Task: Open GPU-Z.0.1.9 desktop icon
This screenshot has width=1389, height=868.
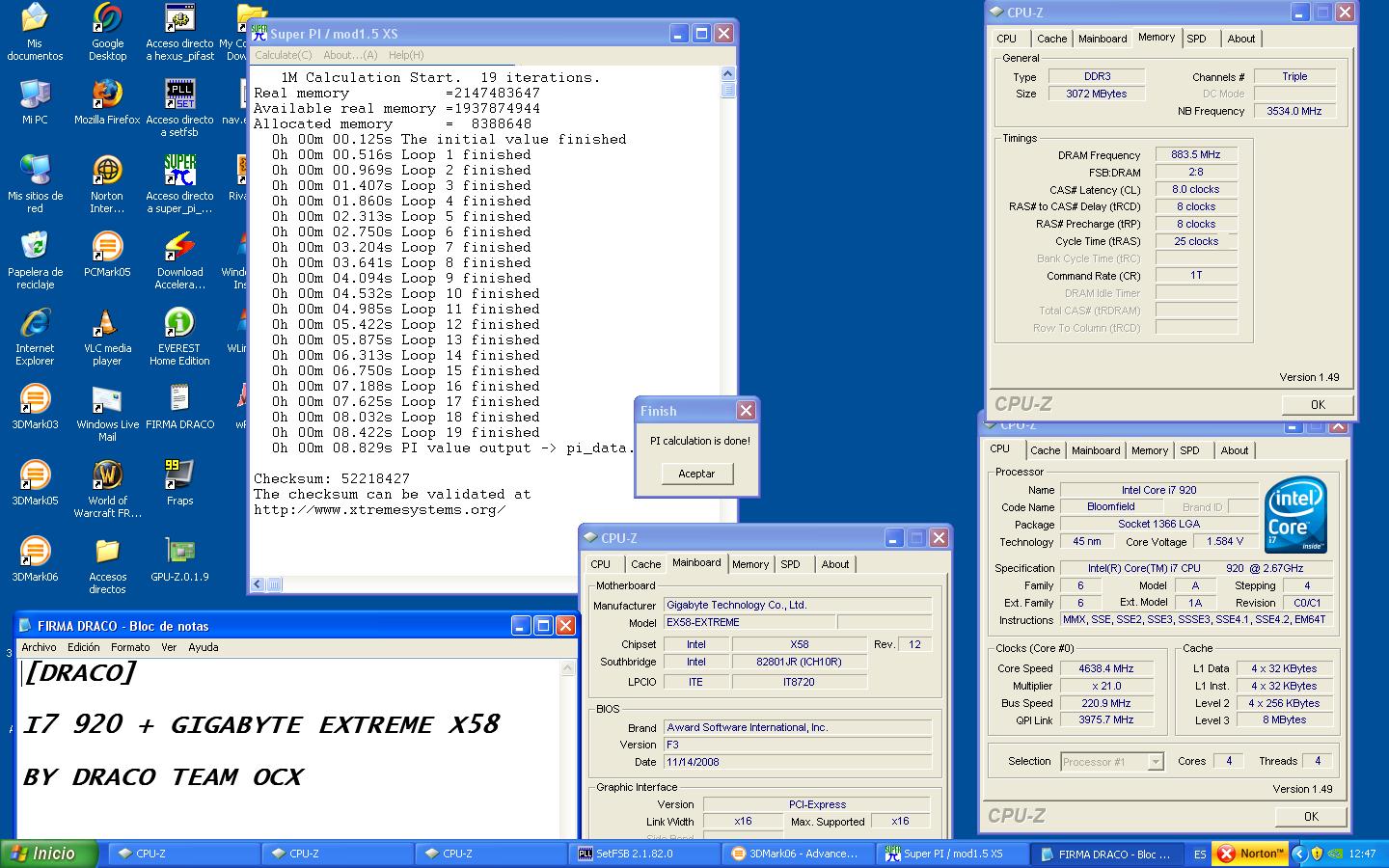Action: click(x=180, y=559)
